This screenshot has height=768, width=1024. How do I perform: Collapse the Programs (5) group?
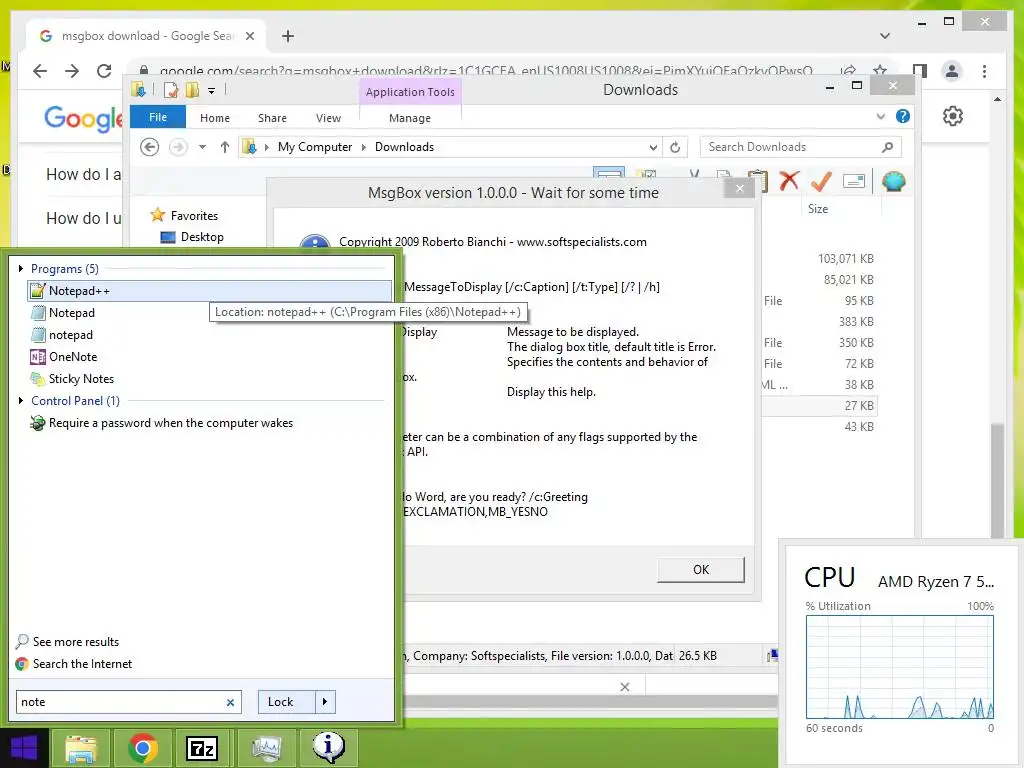(x=21, y=268)
